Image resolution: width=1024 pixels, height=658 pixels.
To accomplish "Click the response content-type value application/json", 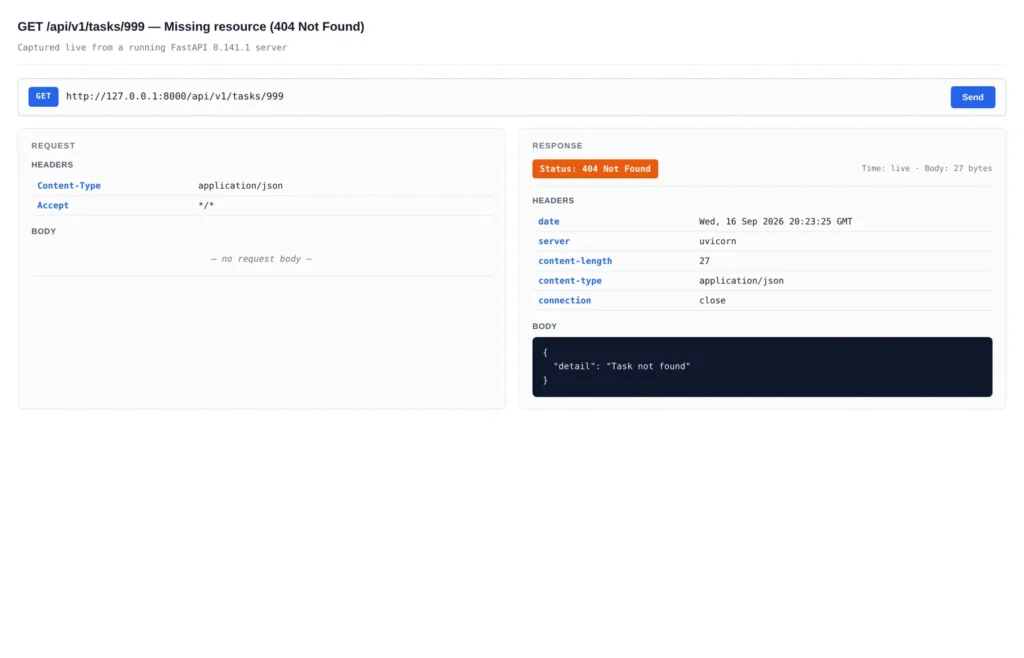I will [741, 281].
